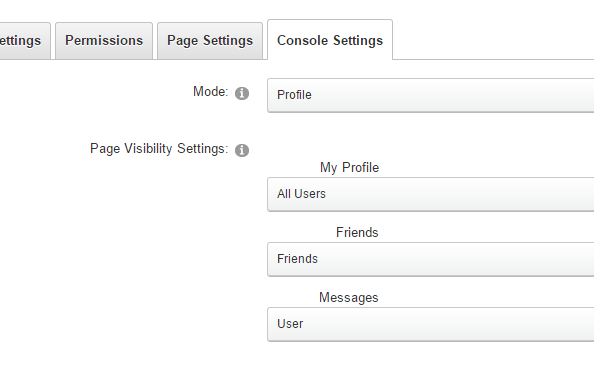
Task: Click the Friends label above the Friends dropdown
Action: click(x=357, y=232)
